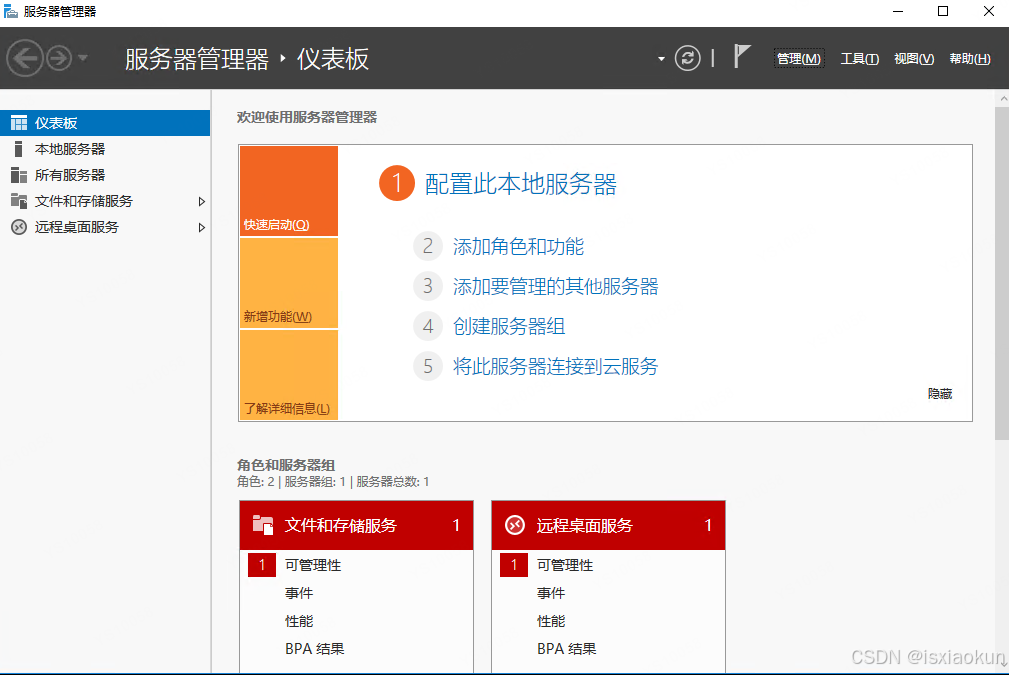The height and width of the screenshot is (675, 1009).
Task: Click the 所有服务器 server stack icon
Action: click(x=16, y=174)
